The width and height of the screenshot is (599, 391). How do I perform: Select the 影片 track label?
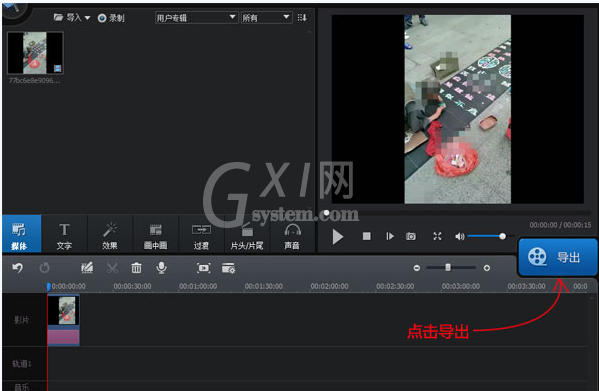[22, 320]
